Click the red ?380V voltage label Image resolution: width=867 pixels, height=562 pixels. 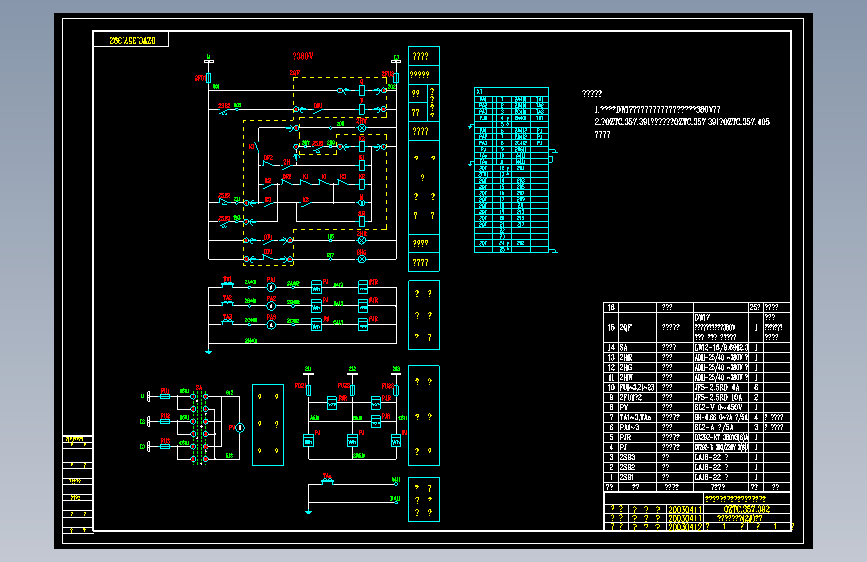(x=302, y=56)
